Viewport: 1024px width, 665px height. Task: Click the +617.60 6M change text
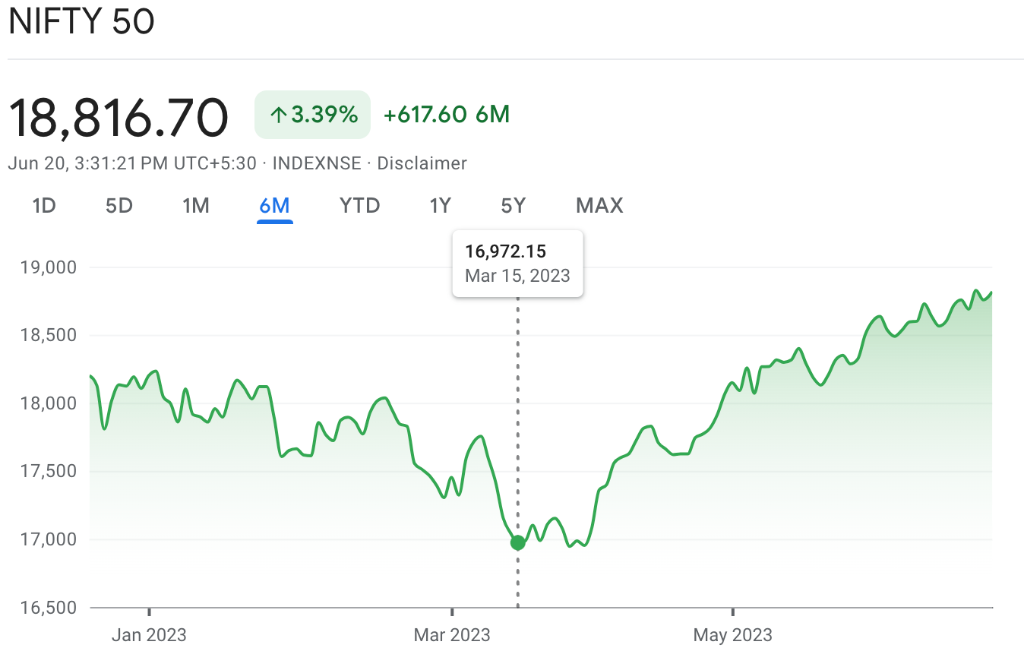(x=447, y=115)
